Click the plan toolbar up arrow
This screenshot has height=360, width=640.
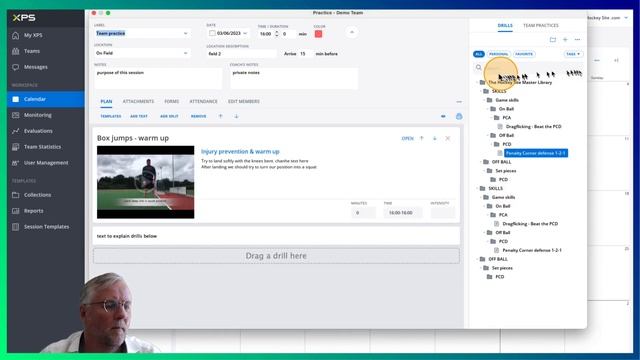tap(220, 116)
